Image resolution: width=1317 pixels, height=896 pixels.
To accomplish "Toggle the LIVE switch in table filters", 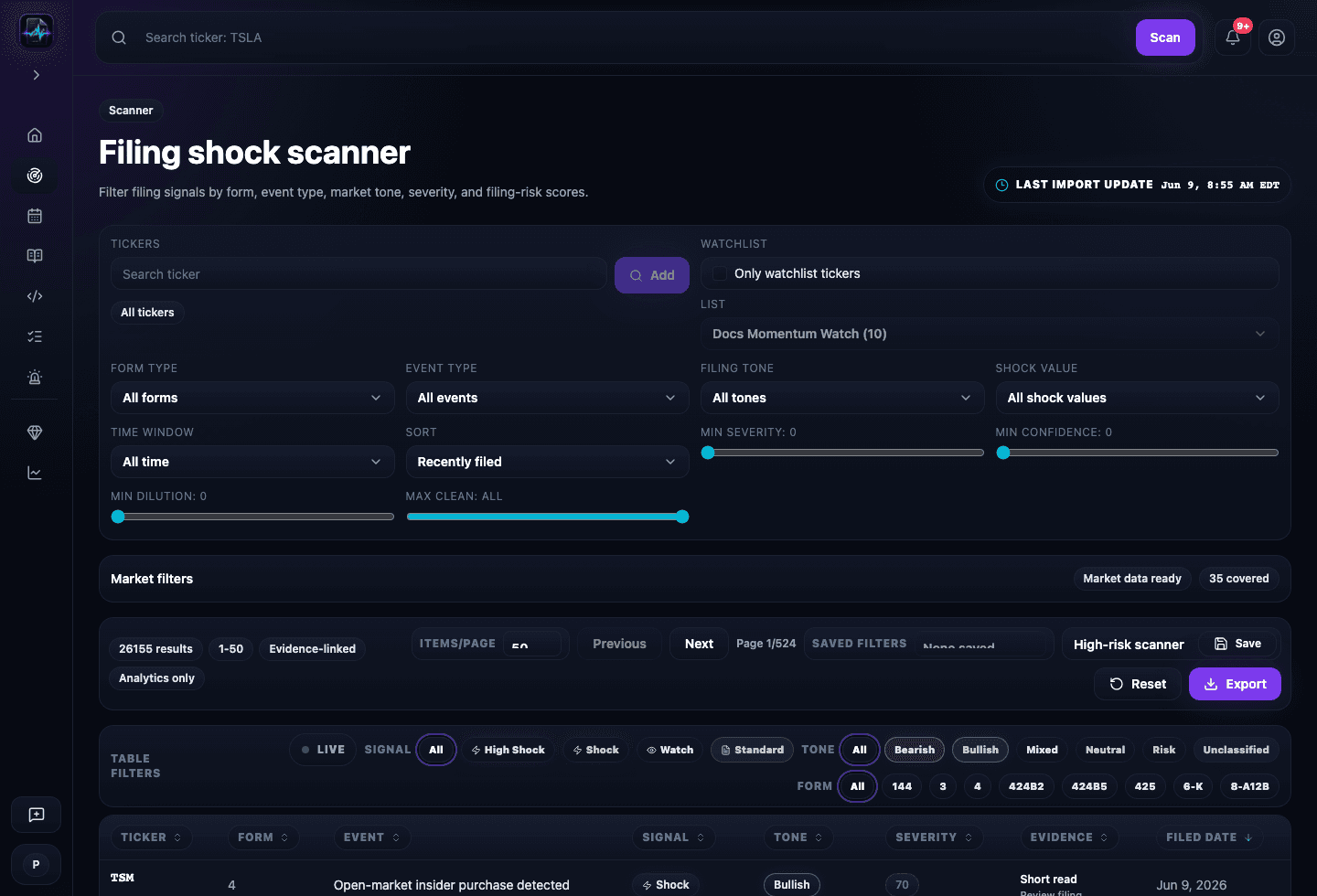I will coord(323,750).
